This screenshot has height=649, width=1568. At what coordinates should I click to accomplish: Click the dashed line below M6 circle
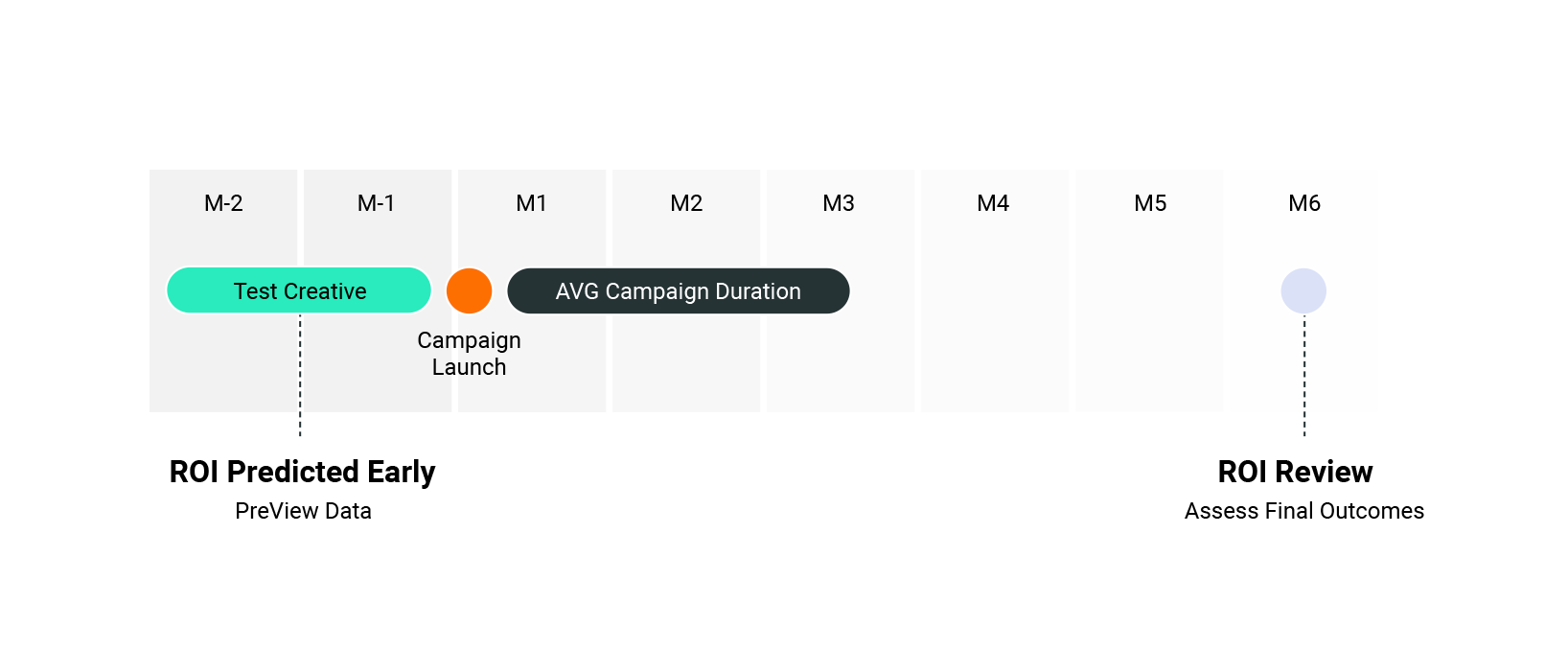1304,379
